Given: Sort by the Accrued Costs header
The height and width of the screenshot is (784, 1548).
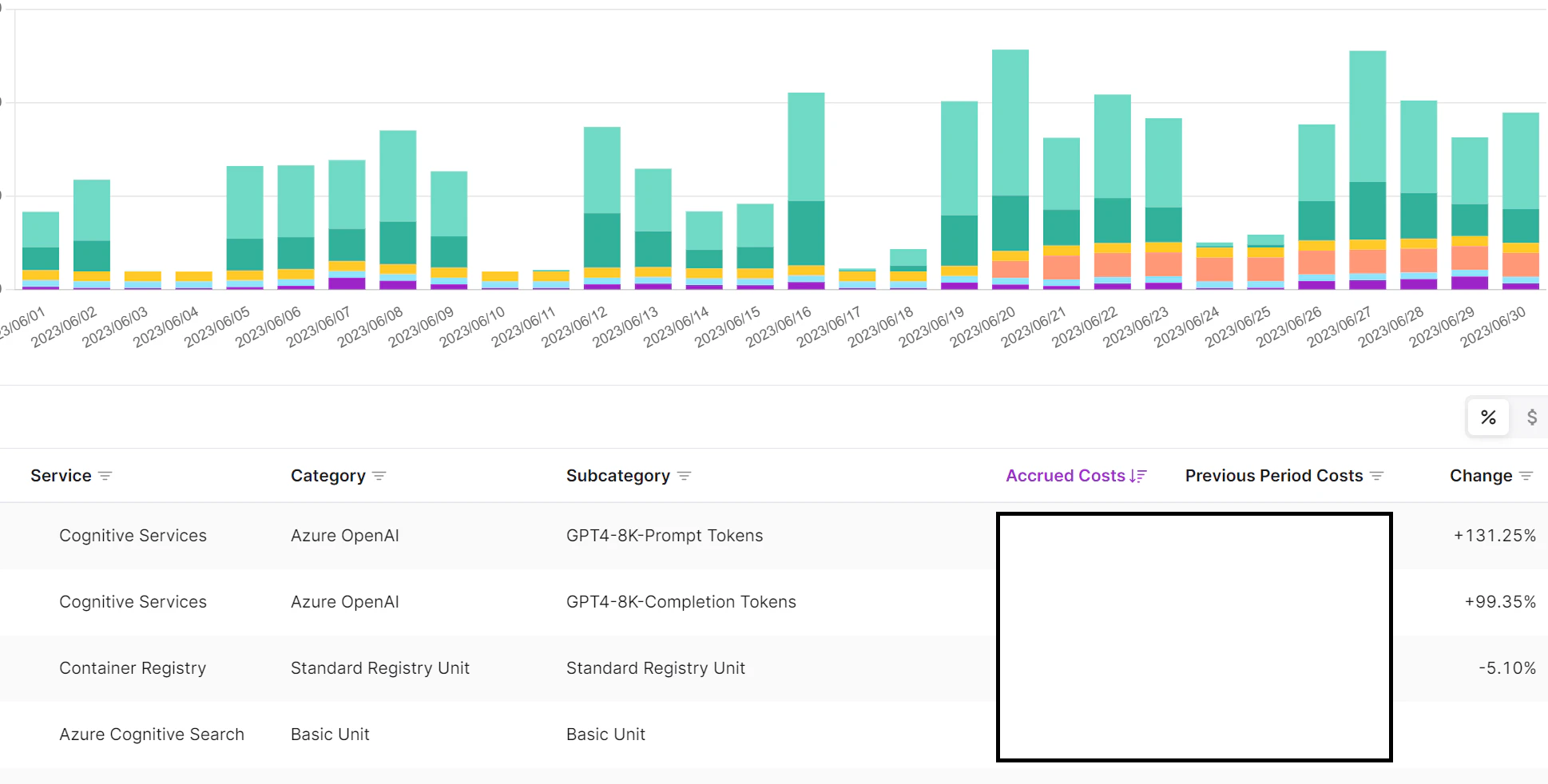Looking at the screenshot, I should pyautogui.click(x=1065, y=476).
